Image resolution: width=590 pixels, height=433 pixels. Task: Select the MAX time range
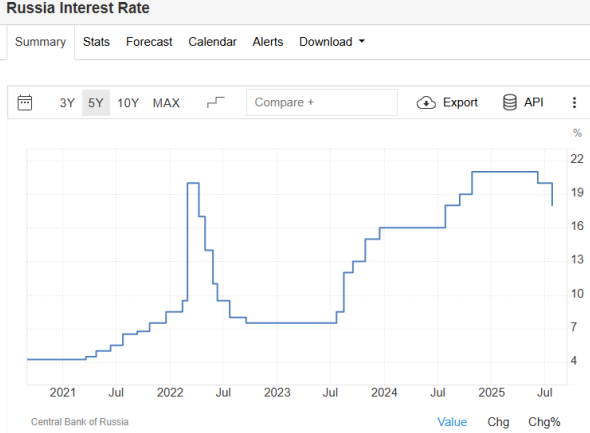166,103
